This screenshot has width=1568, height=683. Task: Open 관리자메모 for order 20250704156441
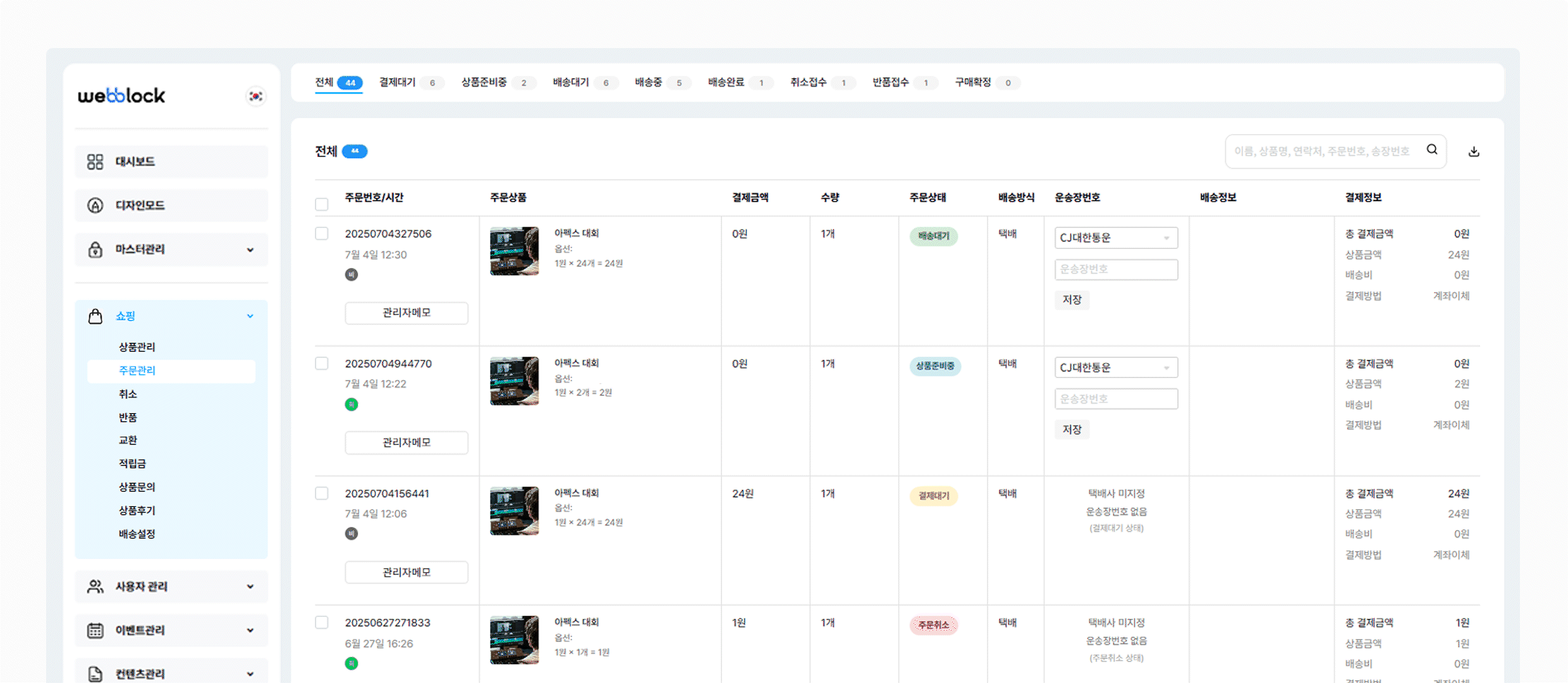click(x=406, y=572)
